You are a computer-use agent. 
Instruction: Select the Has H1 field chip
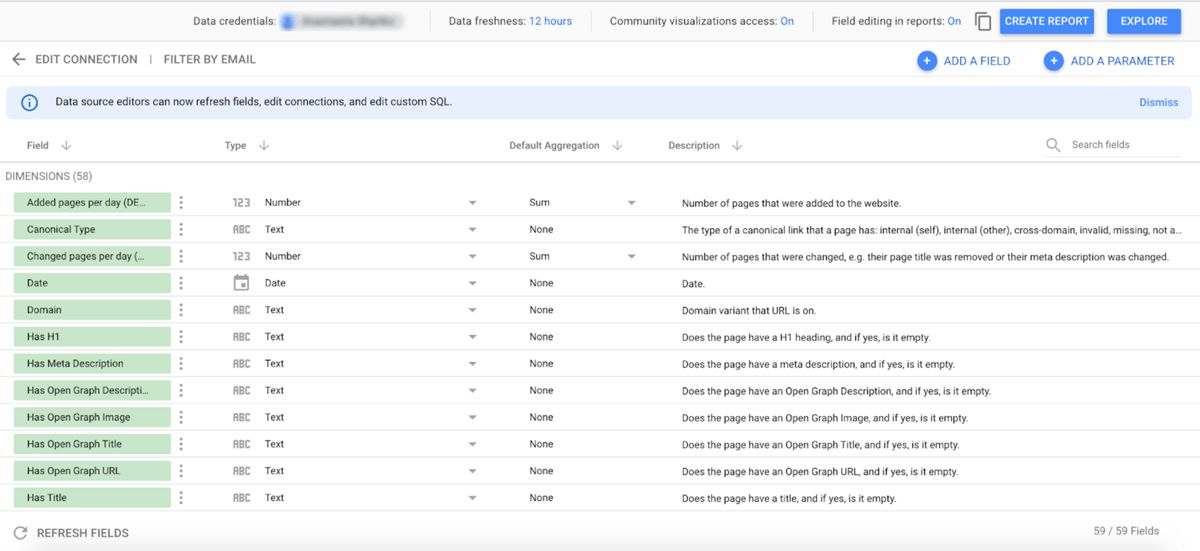(x=93, y=337)
